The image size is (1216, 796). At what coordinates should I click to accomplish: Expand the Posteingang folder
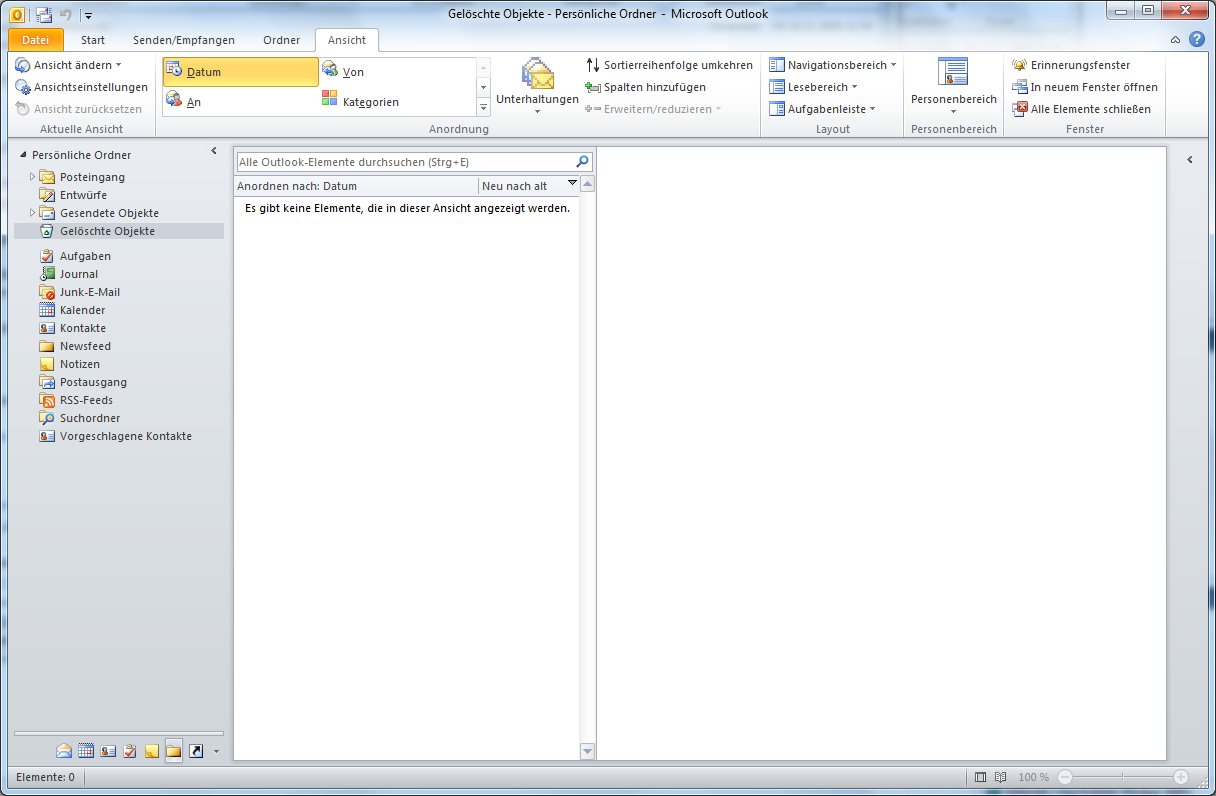(x=32, y=177)
